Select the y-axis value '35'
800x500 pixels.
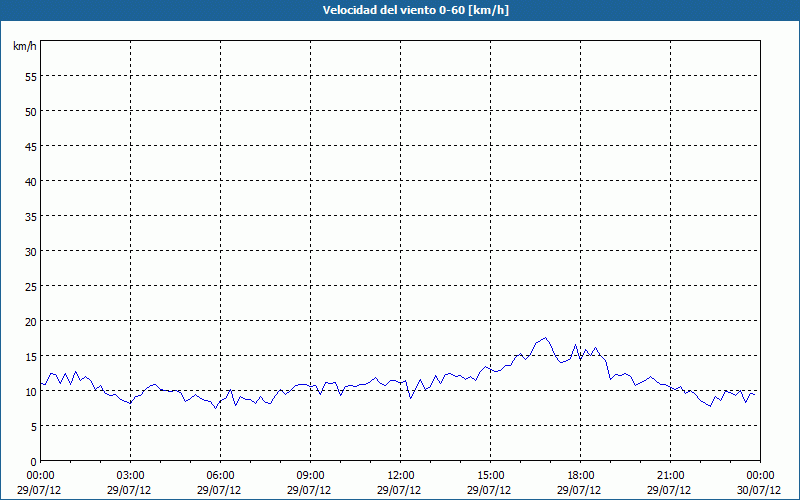31,216
